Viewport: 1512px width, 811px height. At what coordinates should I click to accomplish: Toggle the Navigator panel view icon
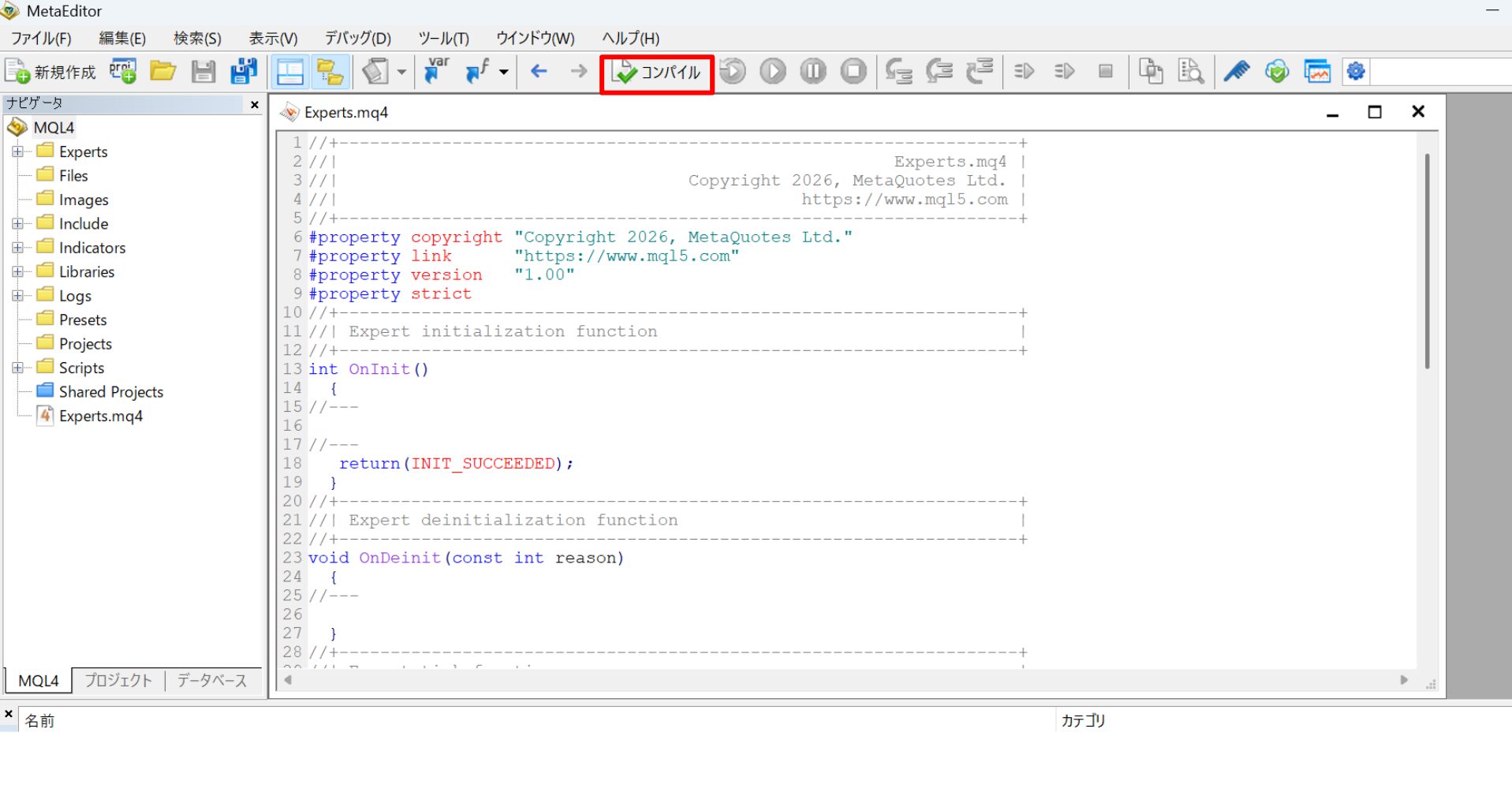(290, 72)
